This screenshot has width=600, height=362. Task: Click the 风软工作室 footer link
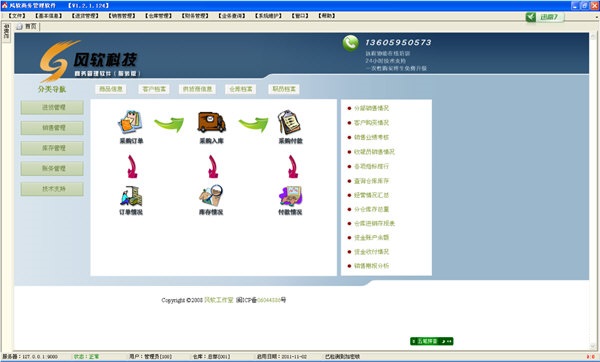click(x=218, y=300)
